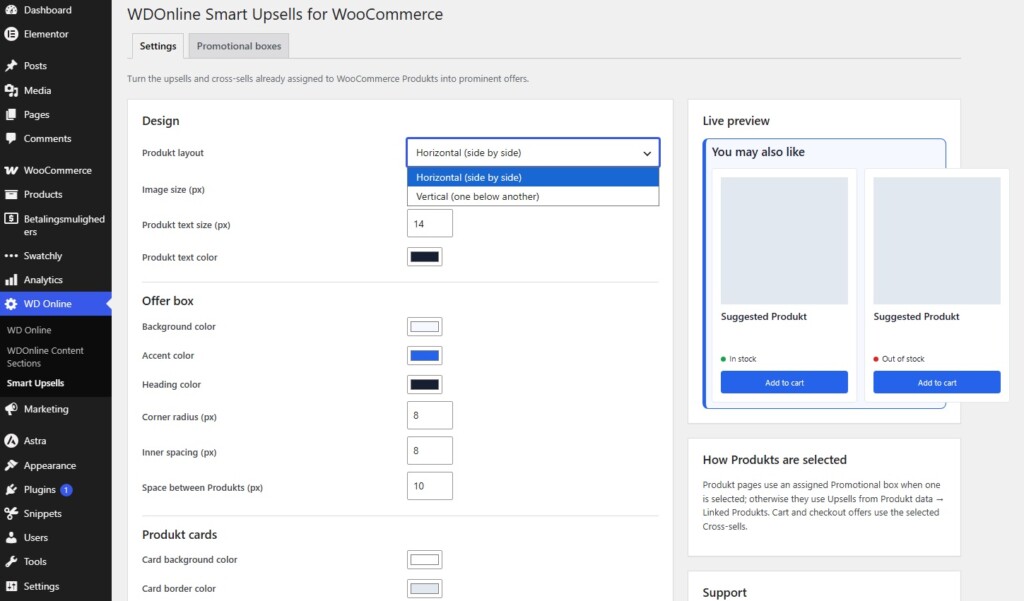The image size is (1024, 601).
Task: Click the Snippets scissors icon
Action: coord(11,513)
